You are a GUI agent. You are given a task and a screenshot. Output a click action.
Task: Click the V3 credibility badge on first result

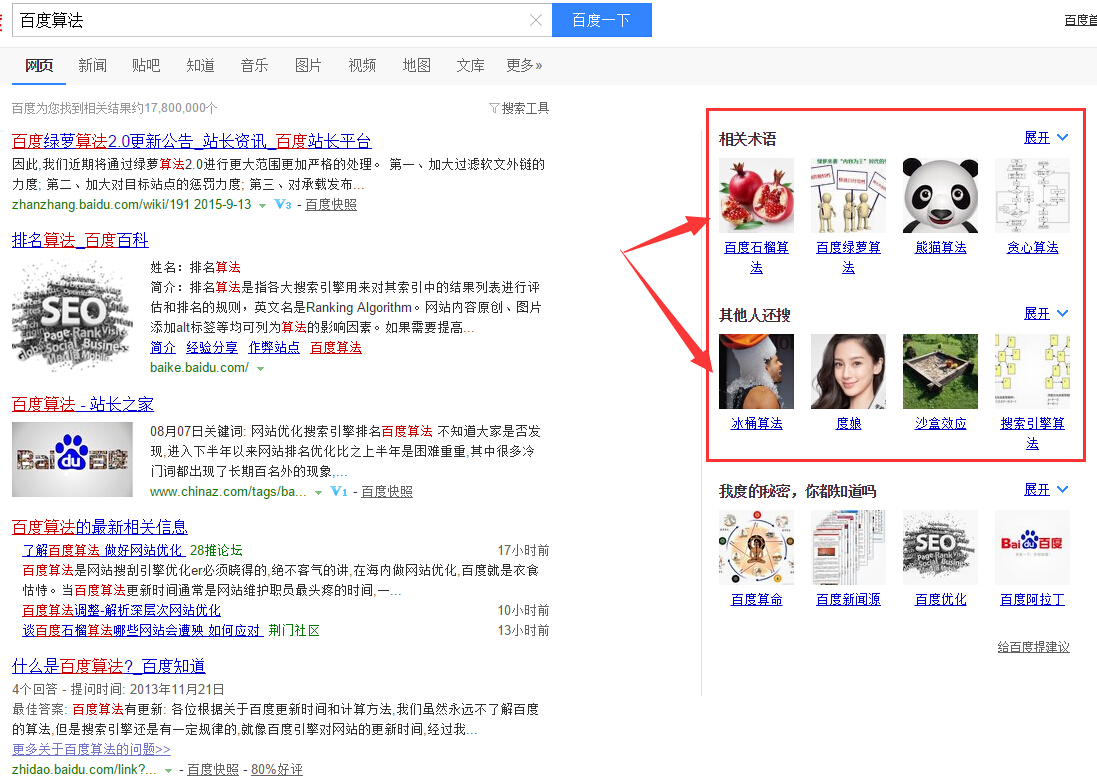point(283,204)
